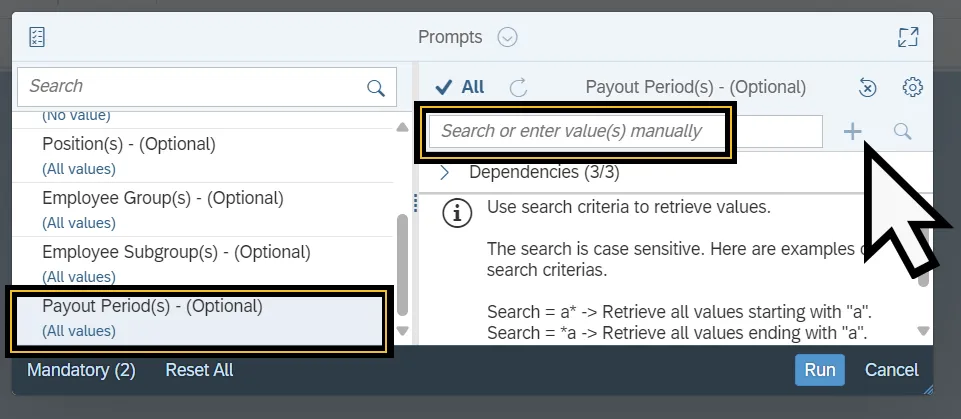This screenshot has width=961, height=419.
Task: Select Employee Group(s) - (Optional) prompt
Action: click(x=162, y=198)
